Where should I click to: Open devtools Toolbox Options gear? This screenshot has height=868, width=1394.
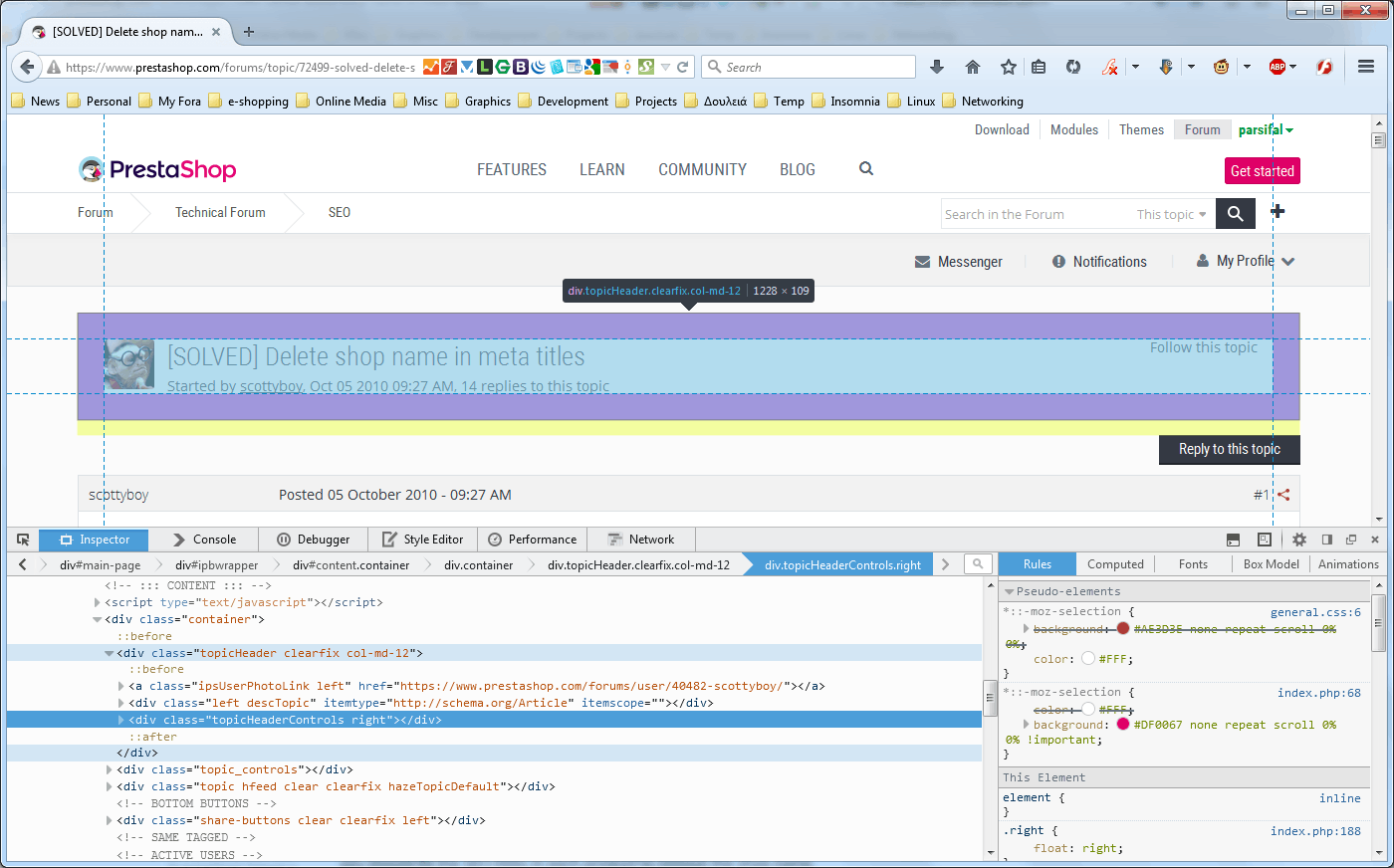[x=1299, y=540]
